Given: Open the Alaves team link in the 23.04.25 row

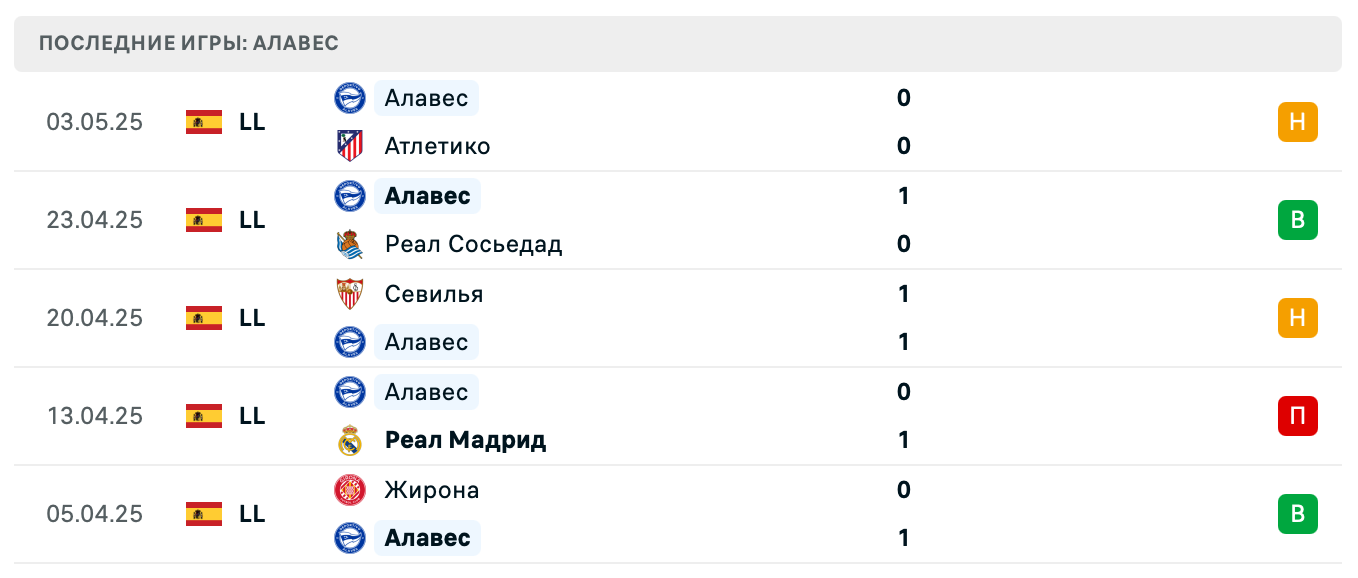Looking at the screenshot, I should [428, 196].
